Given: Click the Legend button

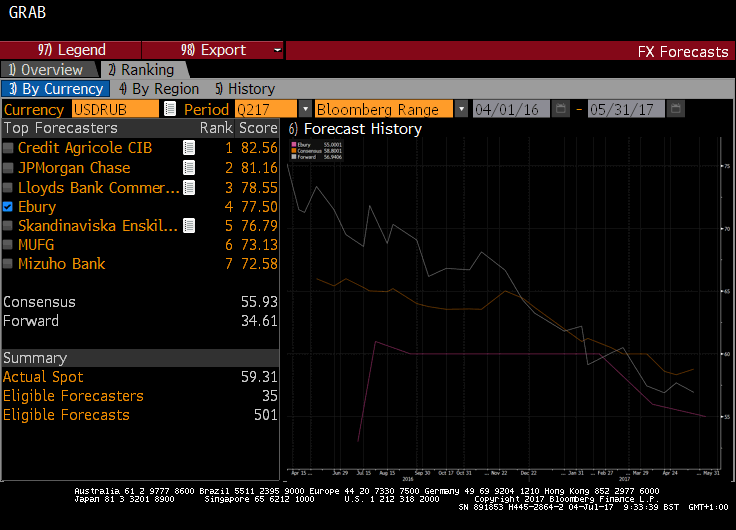Looking at the screenshot, I should click(71, 50).
